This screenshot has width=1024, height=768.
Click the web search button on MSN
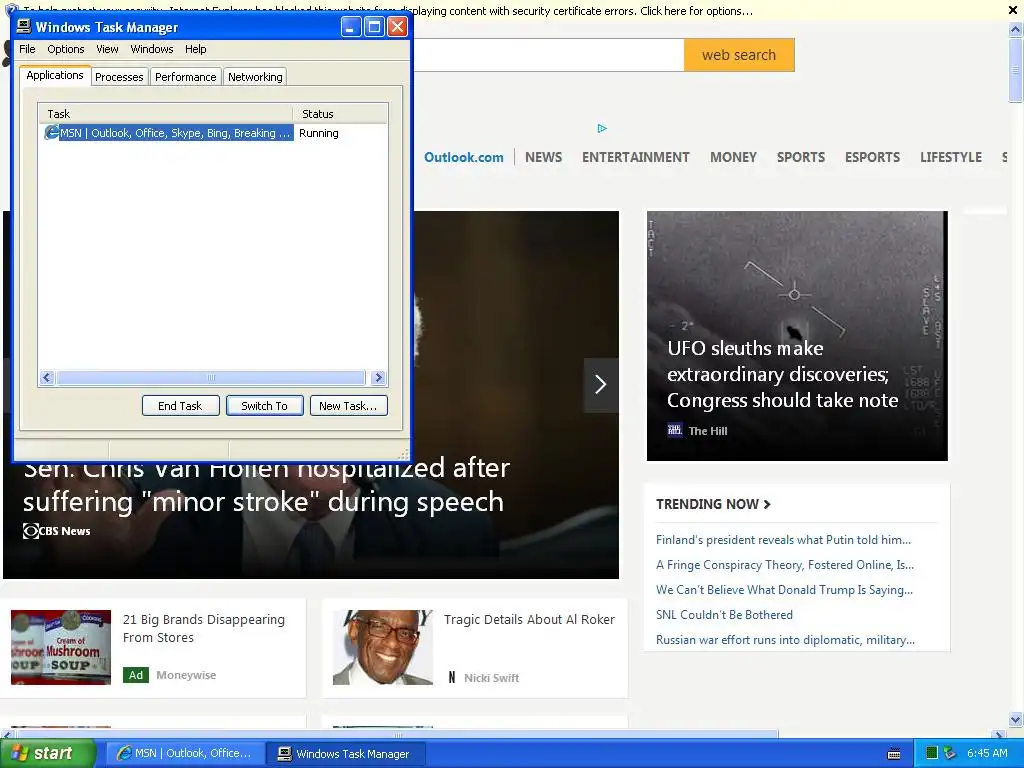(x=739, y=55)
